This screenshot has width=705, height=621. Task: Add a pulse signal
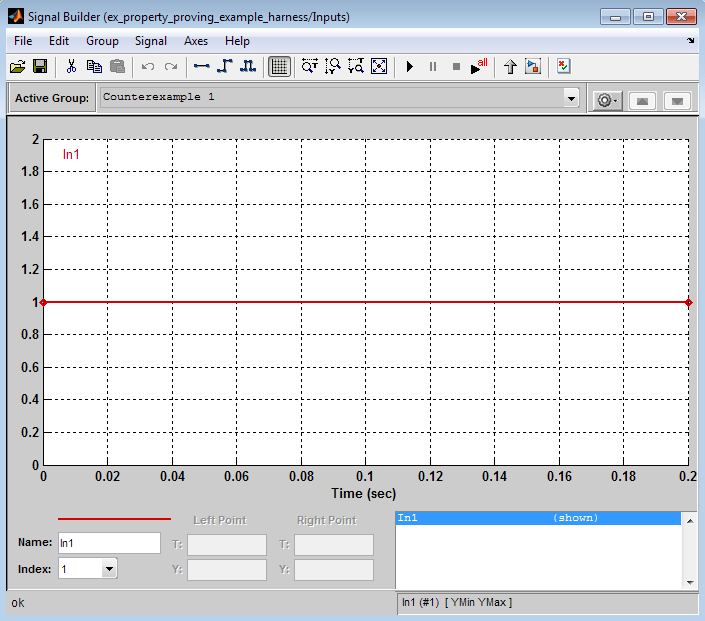click(x=248, y=67)
